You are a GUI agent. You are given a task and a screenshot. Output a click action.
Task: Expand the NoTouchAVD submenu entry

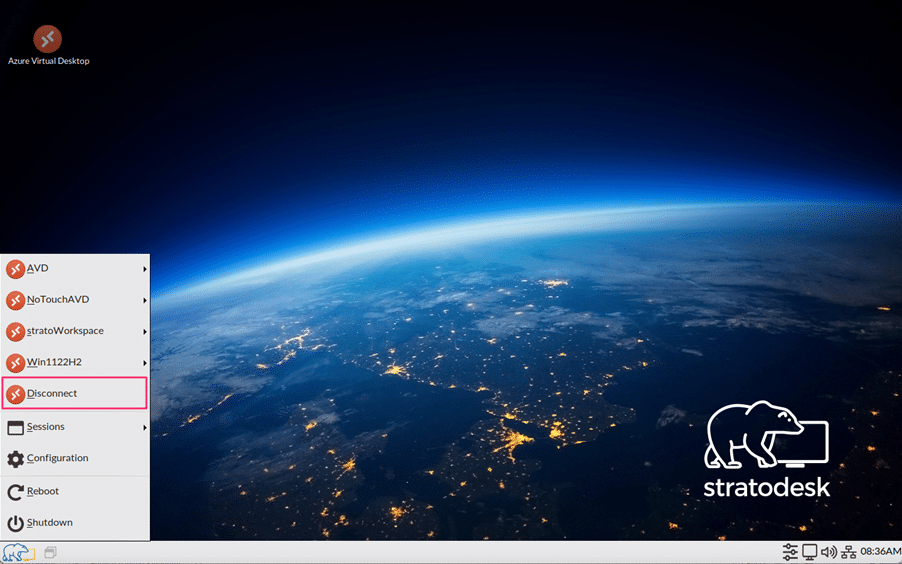coord(75,300)
